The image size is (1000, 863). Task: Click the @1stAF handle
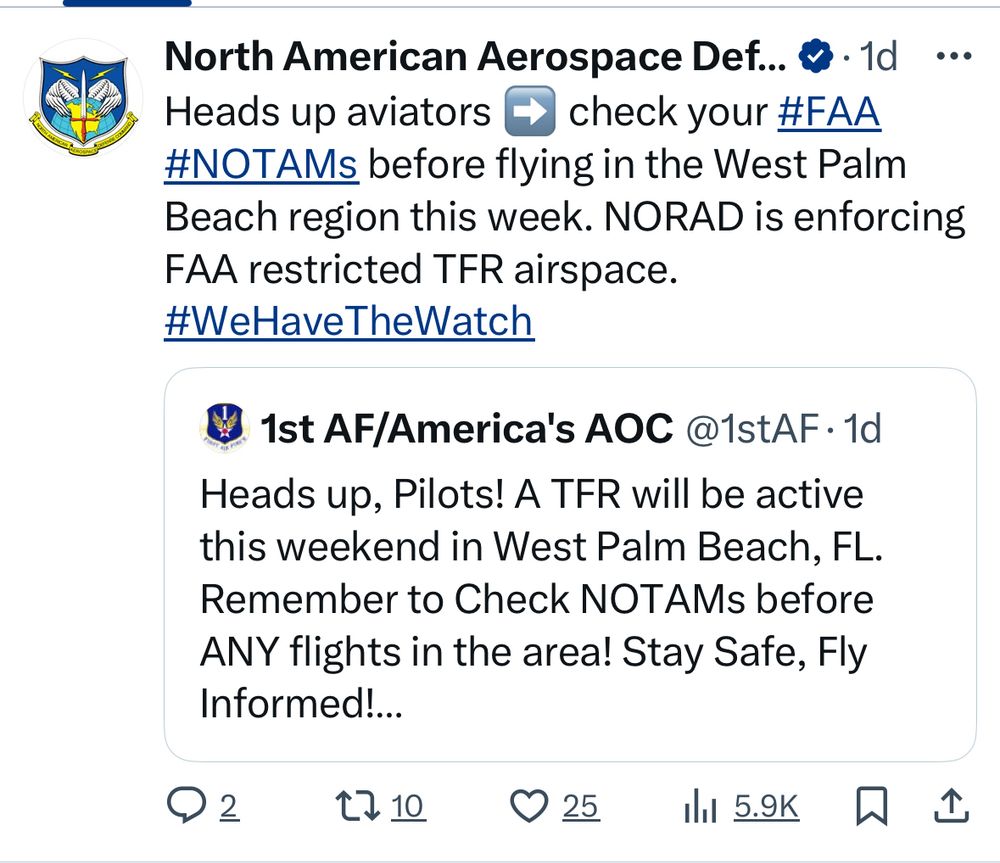tap(751, 429)
